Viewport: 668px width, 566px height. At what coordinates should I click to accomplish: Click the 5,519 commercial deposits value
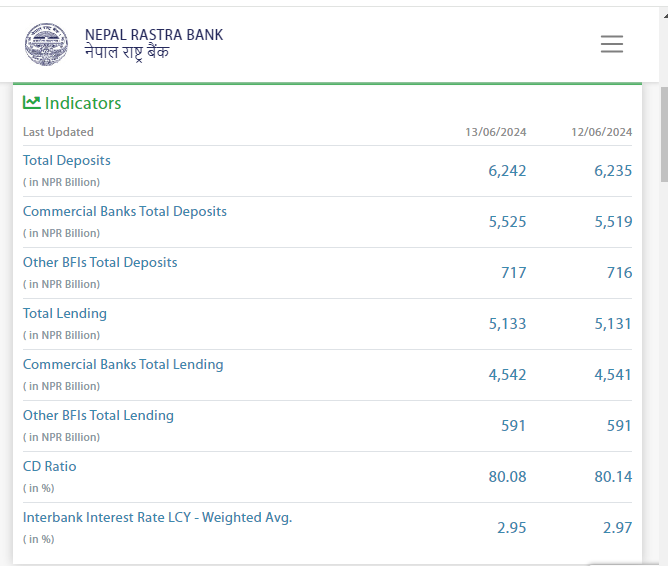click(613, 222)
